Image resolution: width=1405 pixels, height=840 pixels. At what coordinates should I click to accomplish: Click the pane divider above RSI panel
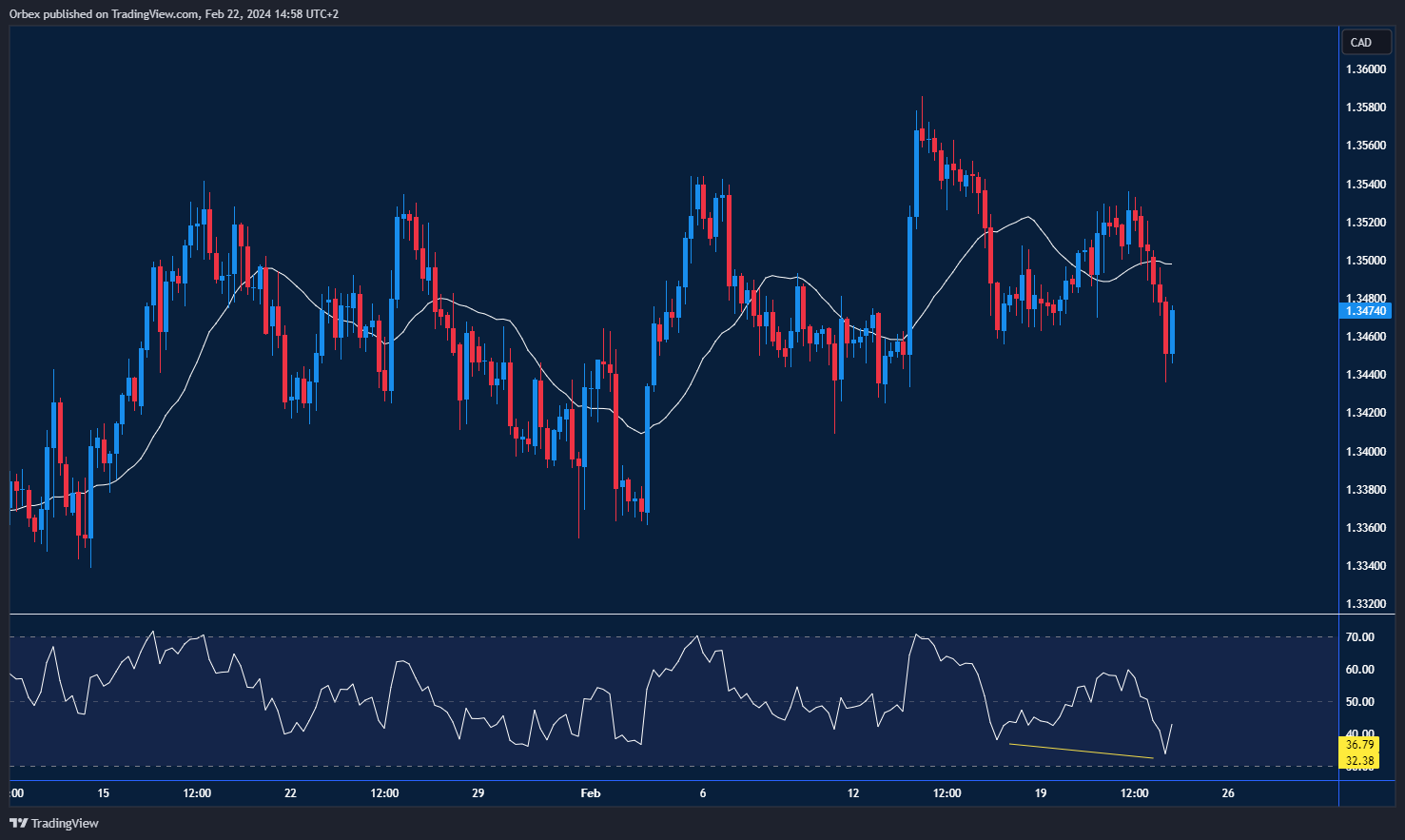pyautogui.click(x=673, y=615)
